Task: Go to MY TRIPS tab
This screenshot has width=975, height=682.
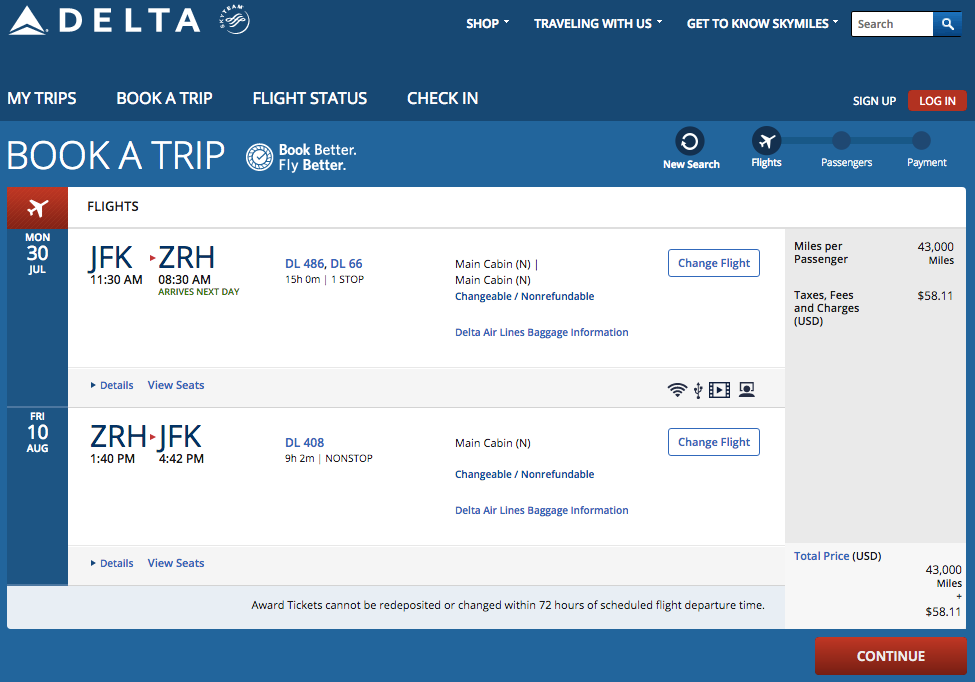Action: pos(42,98)
